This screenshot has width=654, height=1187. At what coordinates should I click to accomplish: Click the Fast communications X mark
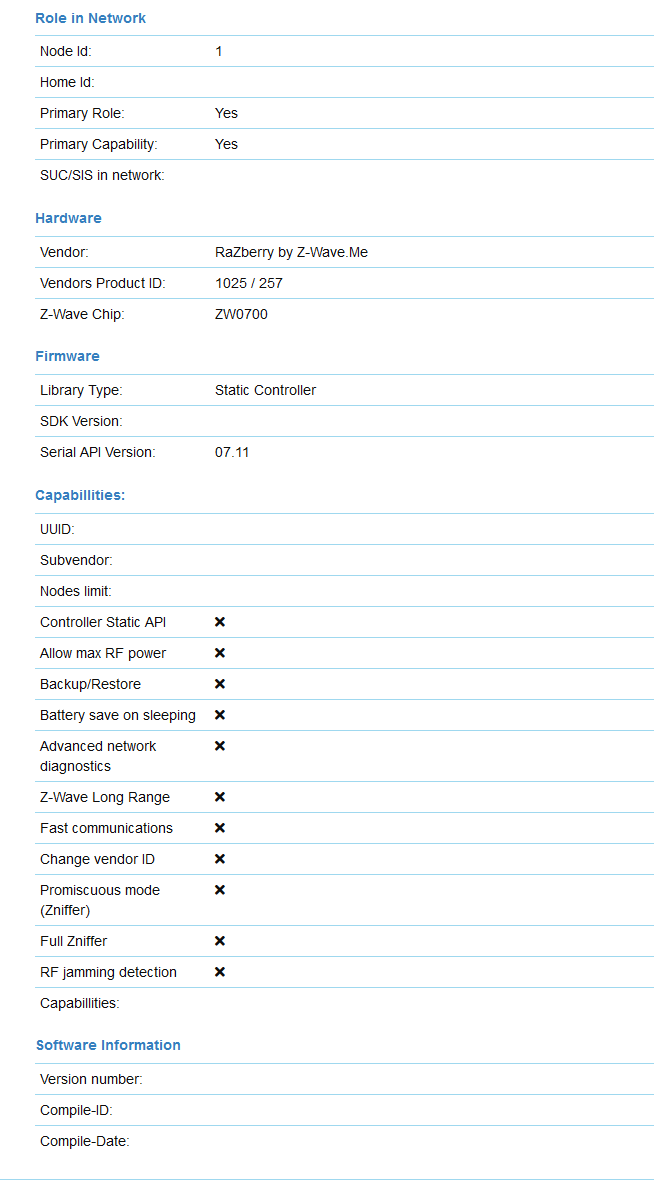[x=220, y=828]
